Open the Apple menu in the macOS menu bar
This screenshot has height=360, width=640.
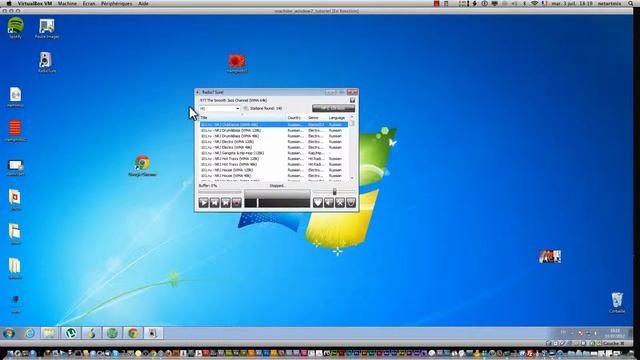pyautogui.click(x=8, y=3)
